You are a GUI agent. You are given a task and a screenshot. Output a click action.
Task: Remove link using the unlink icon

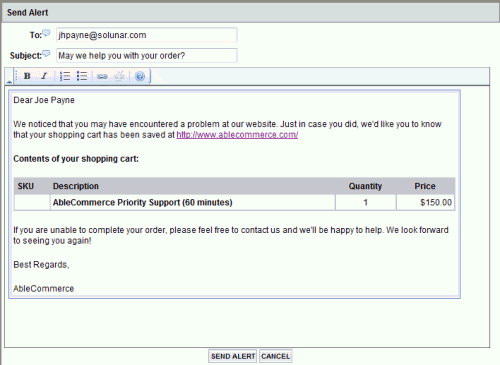(119, 76)
